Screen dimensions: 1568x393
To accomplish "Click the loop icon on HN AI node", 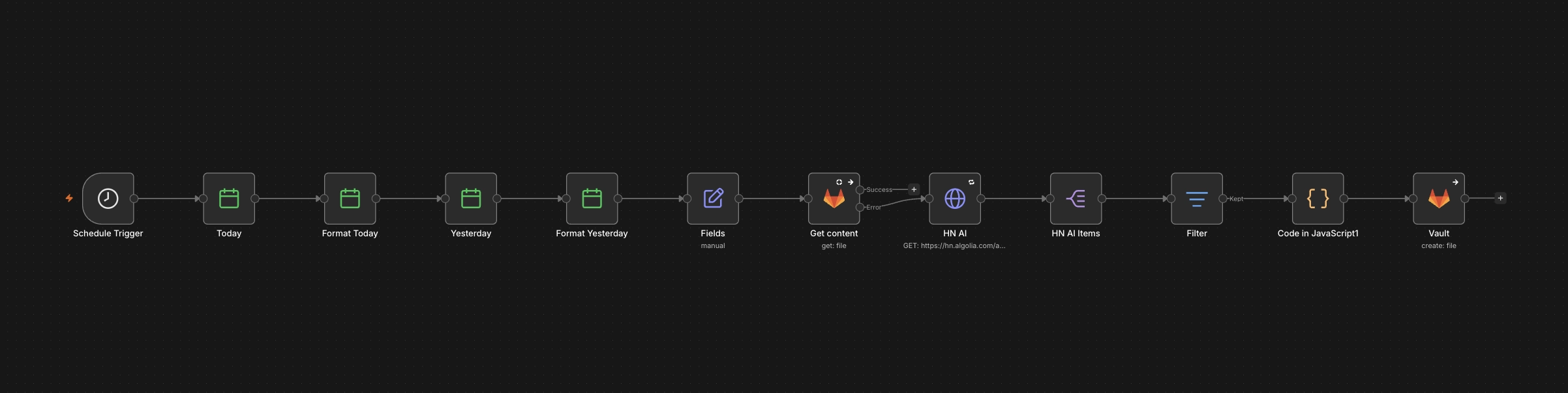I will (x=971, y=182).
